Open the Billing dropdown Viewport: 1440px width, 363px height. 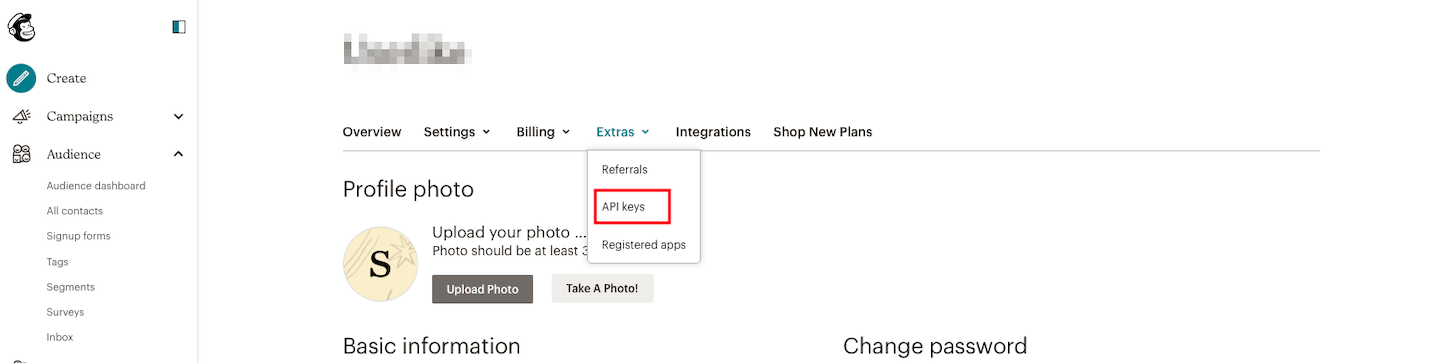(x=543, y=132)
